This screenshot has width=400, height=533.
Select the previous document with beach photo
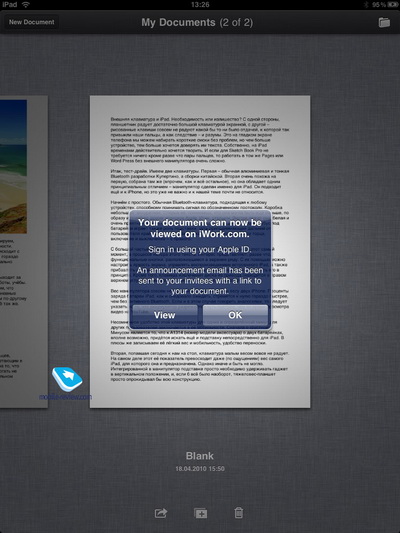tap(23, 252)
